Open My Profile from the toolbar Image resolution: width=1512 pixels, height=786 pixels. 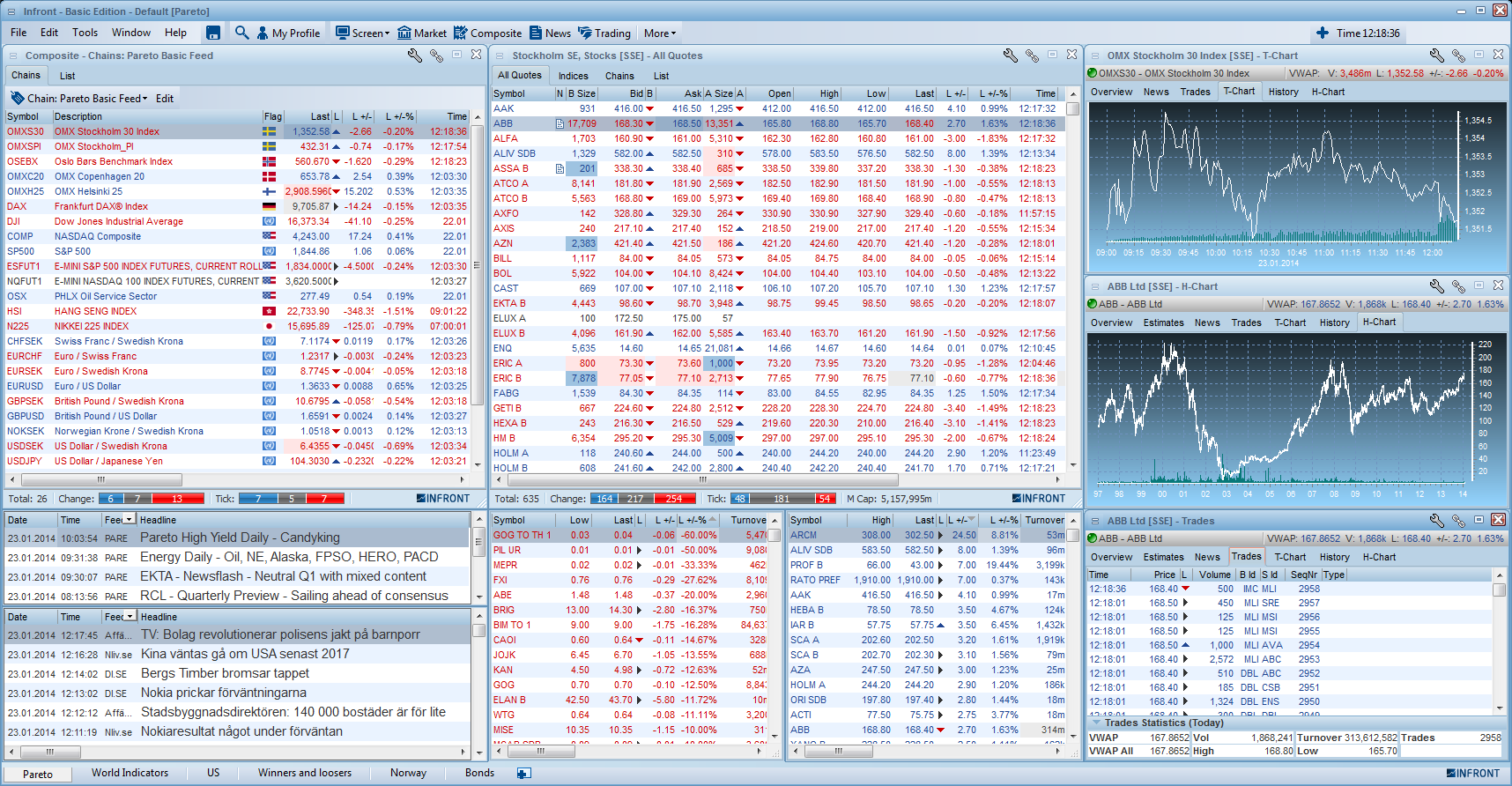coord(288,33)
